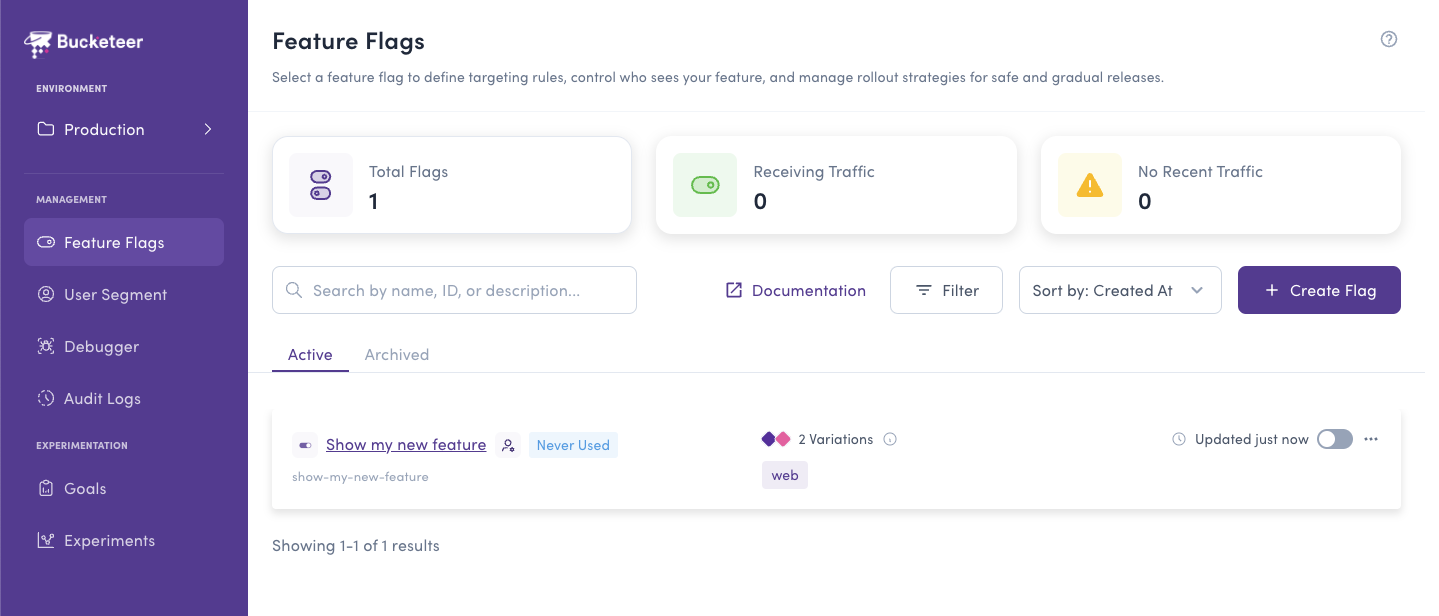Viewport: 1439px width, 616px height.
Task: Open the Filter button
Action: click(946, 290)
